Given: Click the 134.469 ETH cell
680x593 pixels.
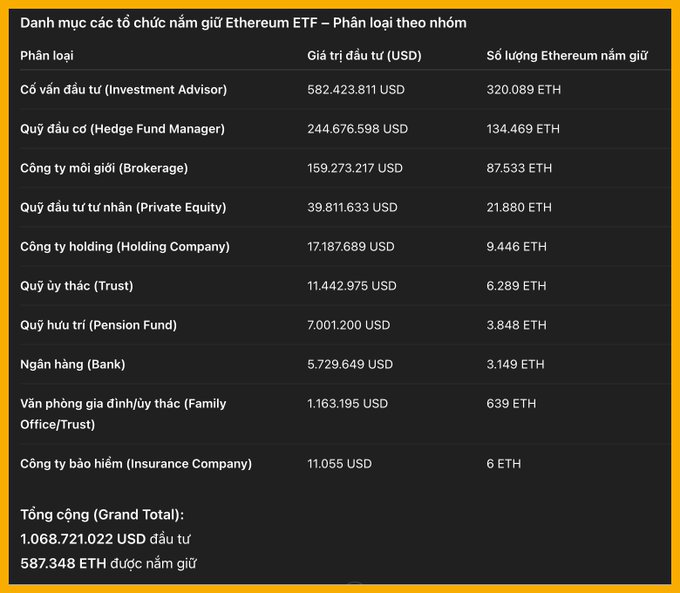Looking at the screenshot, I should click(x=523, y=128).
